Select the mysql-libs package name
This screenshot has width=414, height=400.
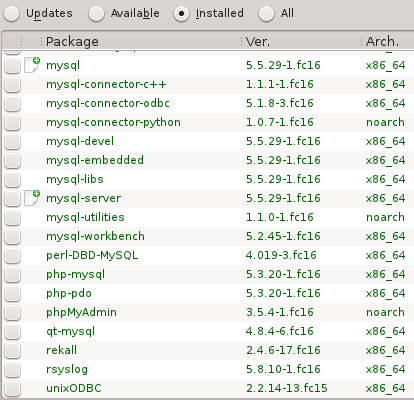point(75,179)
